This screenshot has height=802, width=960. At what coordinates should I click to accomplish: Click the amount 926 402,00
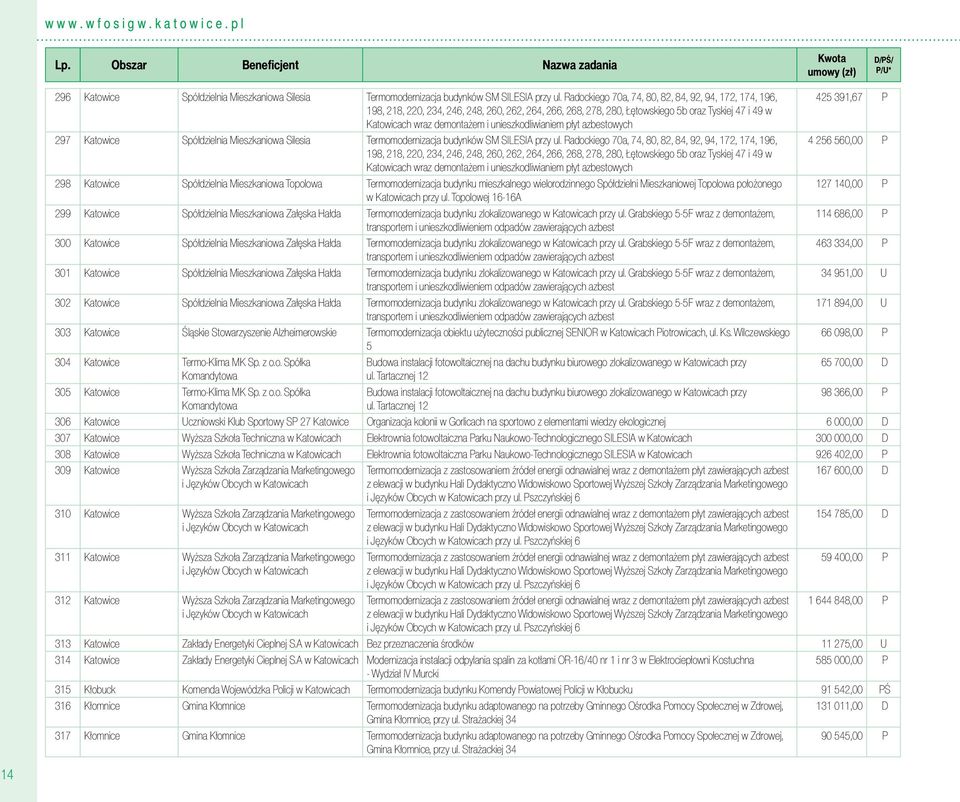tap(839, 455)
